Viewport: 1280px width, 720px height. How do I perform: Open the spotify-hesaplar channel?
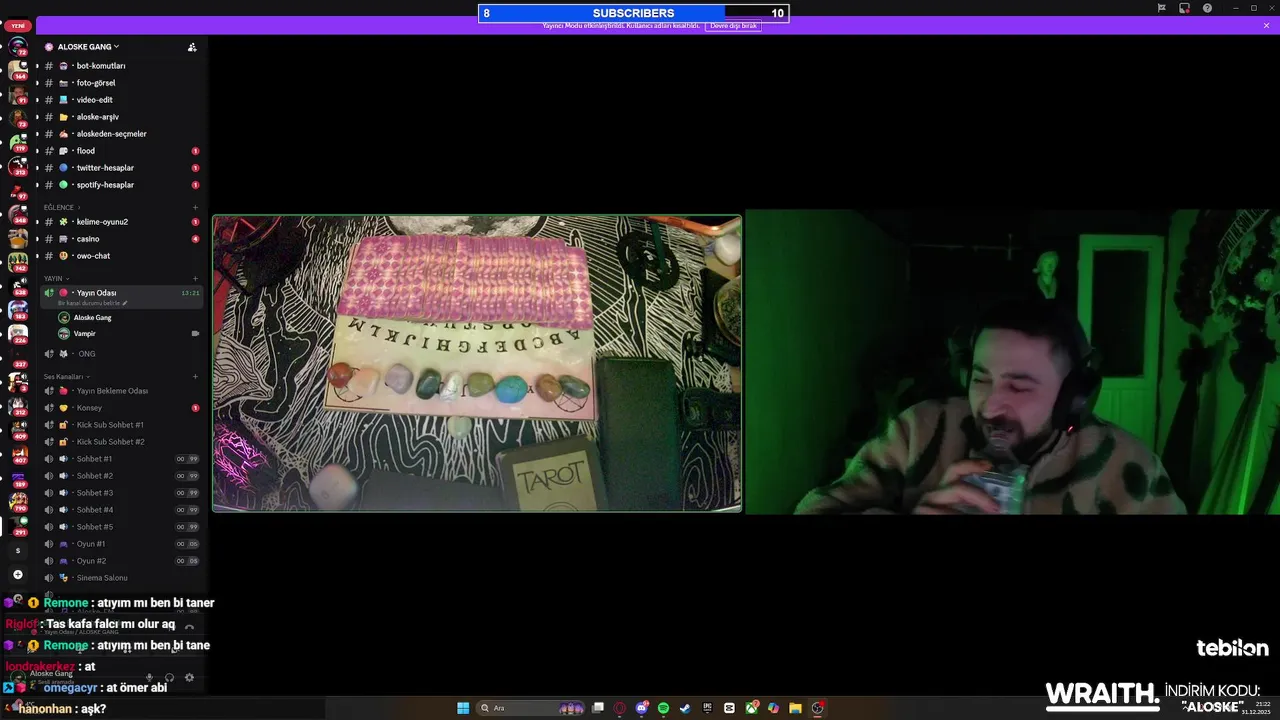click(x=120, y=185)
